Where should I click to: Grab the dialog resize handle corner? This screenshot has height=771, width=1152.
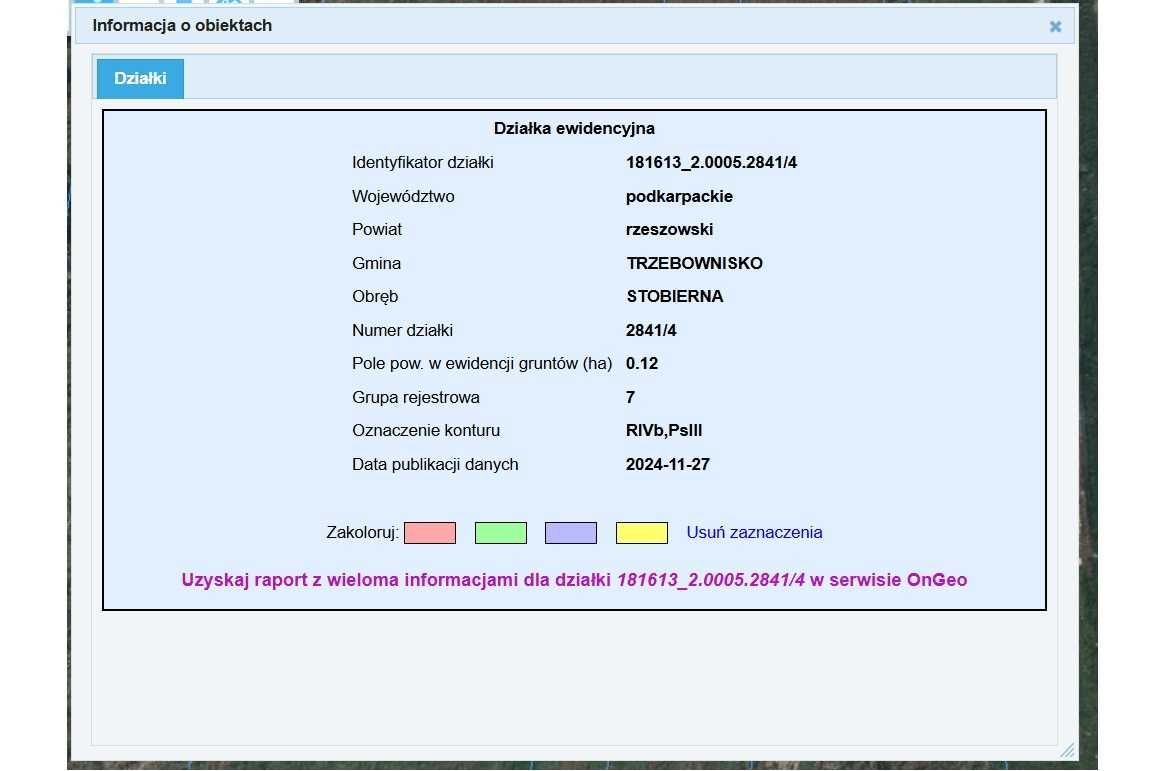(x=1066, y=749)
